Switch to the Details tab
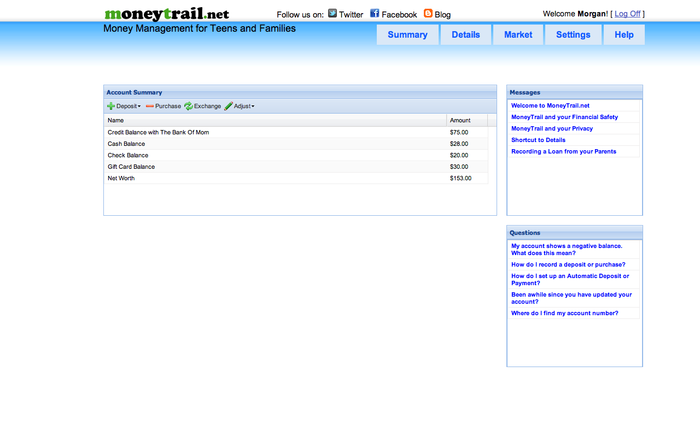This screenshot has height=437, width=700. [465, 35]
